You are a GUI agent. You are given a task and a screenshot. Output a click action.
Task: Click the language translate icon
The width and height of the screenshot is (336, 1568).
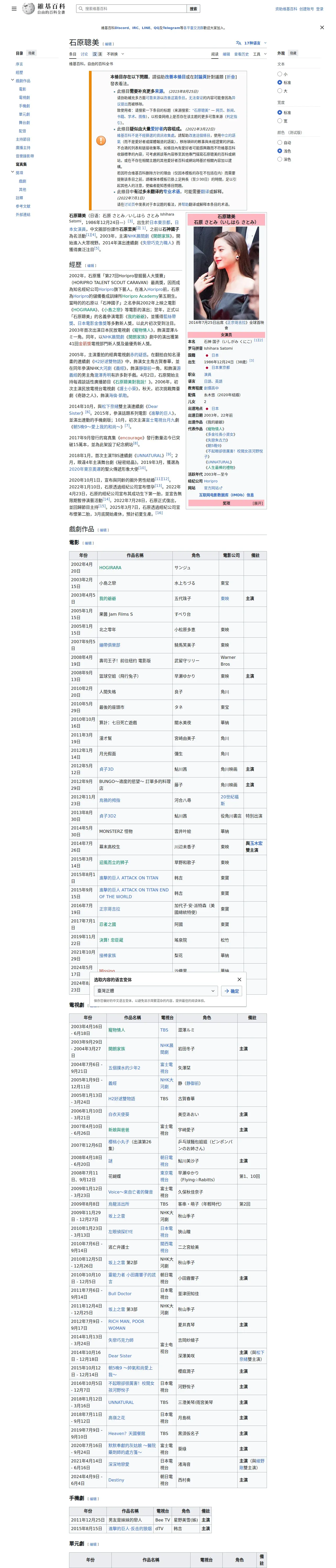coord(238,43)
